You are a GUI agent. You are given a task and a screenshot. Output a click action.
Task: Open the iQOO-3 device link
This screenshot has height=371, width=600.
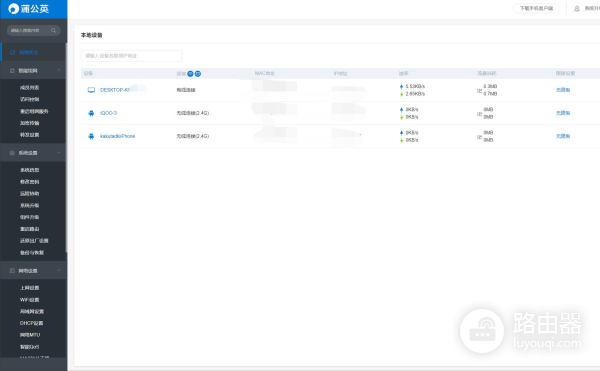coord(108,113)
